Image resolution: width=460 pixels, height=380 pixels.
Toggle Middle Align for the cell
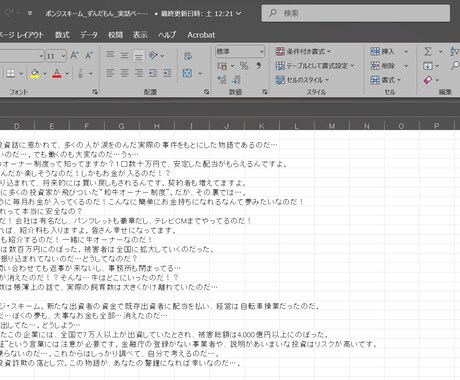125,55
